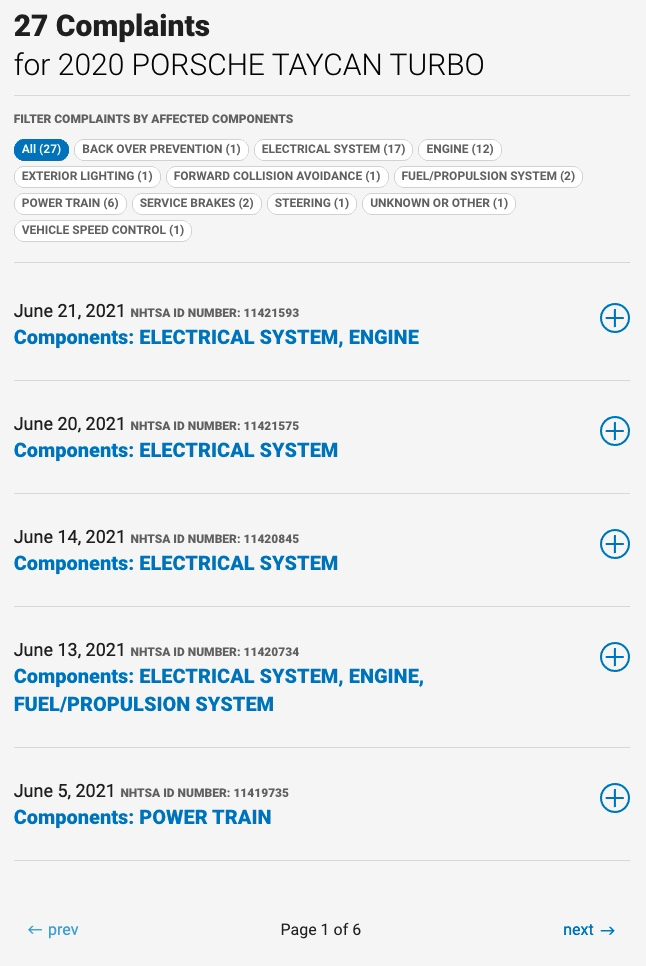Filter by Fuel/Propulsion System (2)

point(488,176)
